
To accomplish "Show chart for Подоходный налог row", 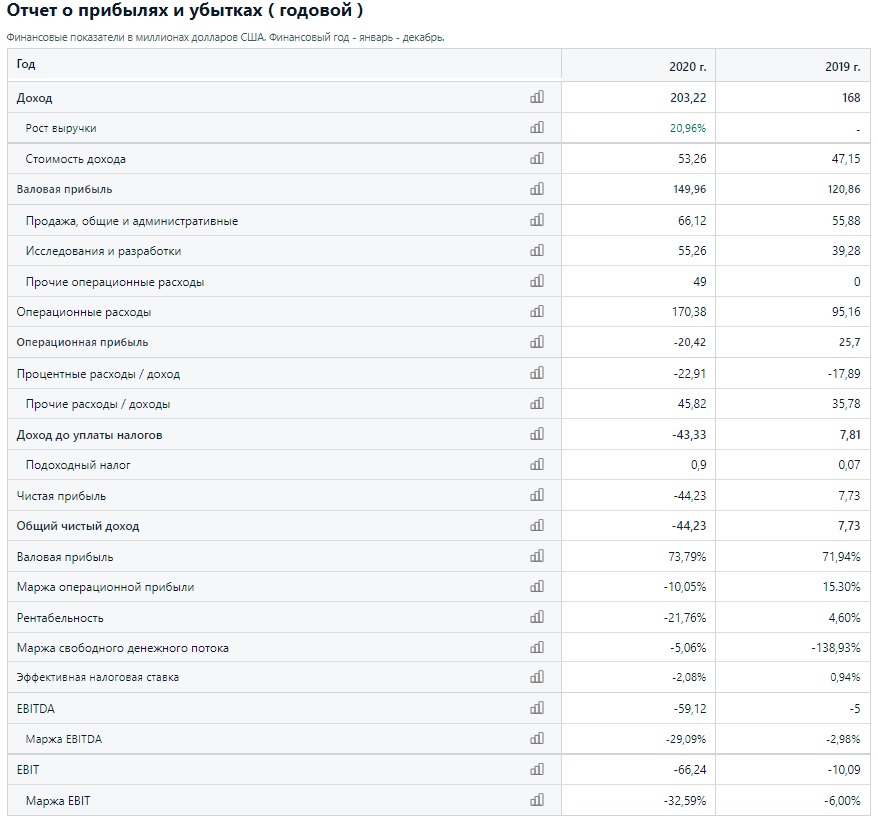I will point(536,464).
